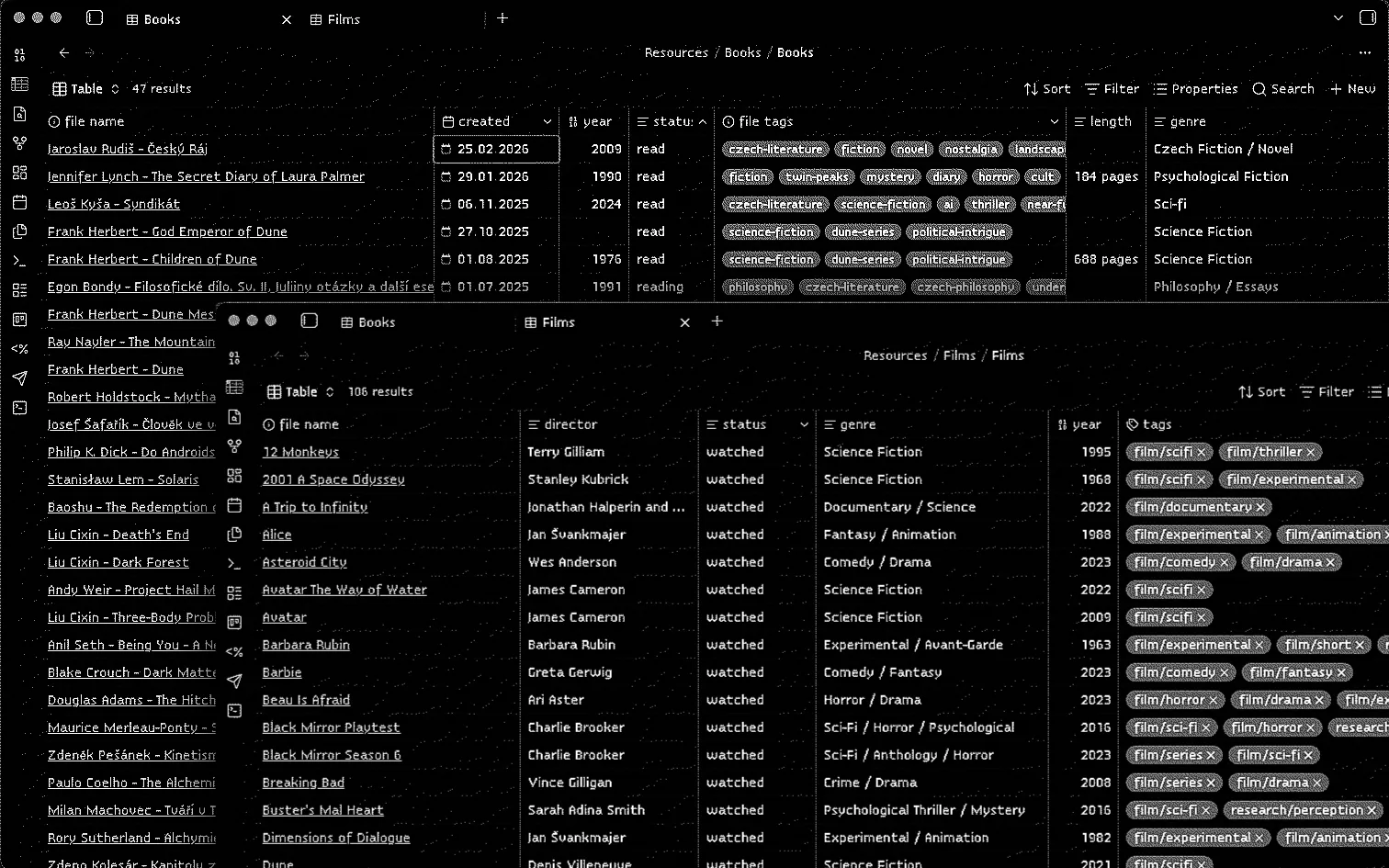Click the command palette prompt icon in Books ribbon

19,261
